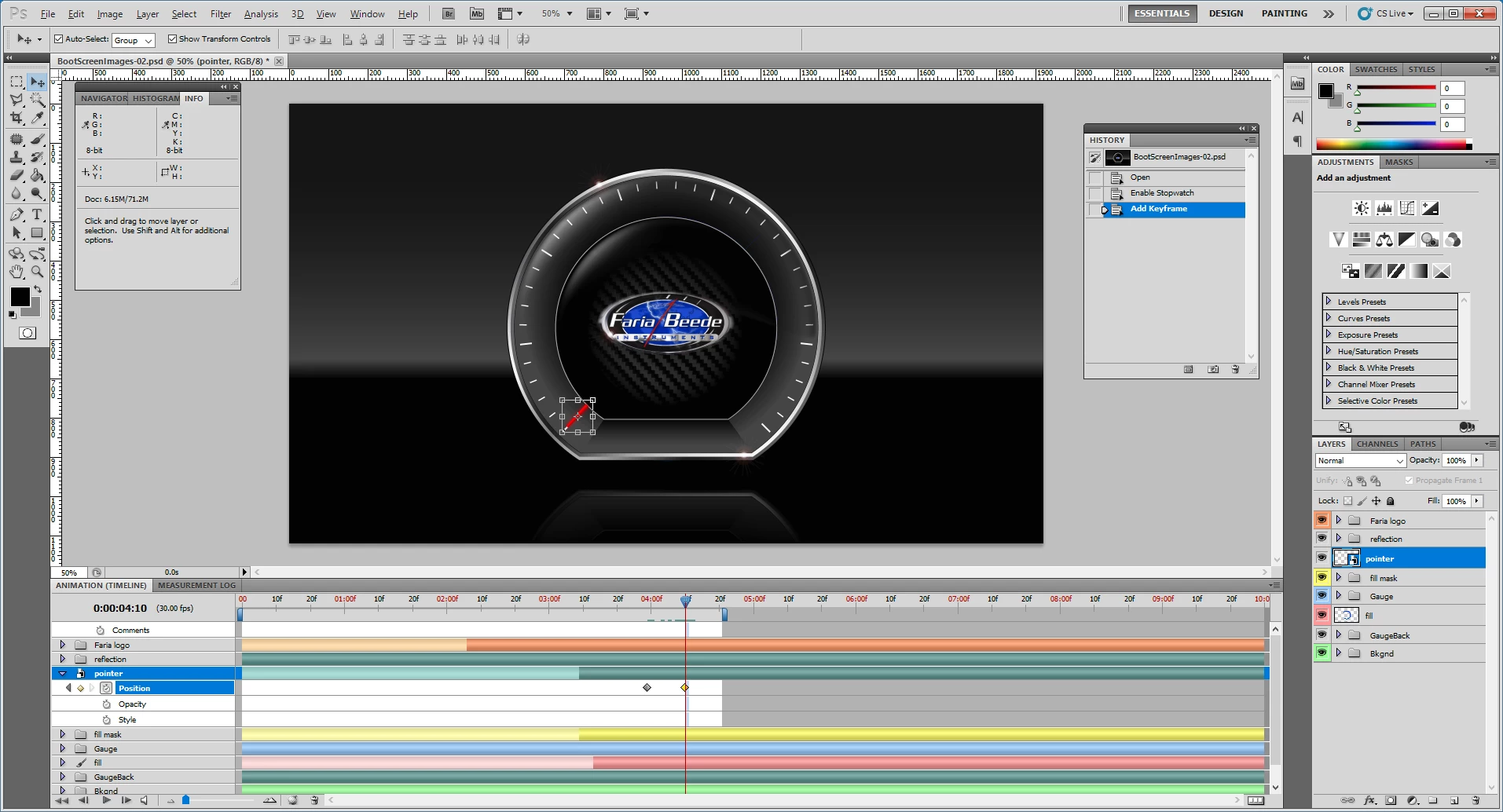This screenshot has width=1503, height=812.
Task: Select the Eyedropper tool
Action: pyautogui.click(x=37, y=118)
